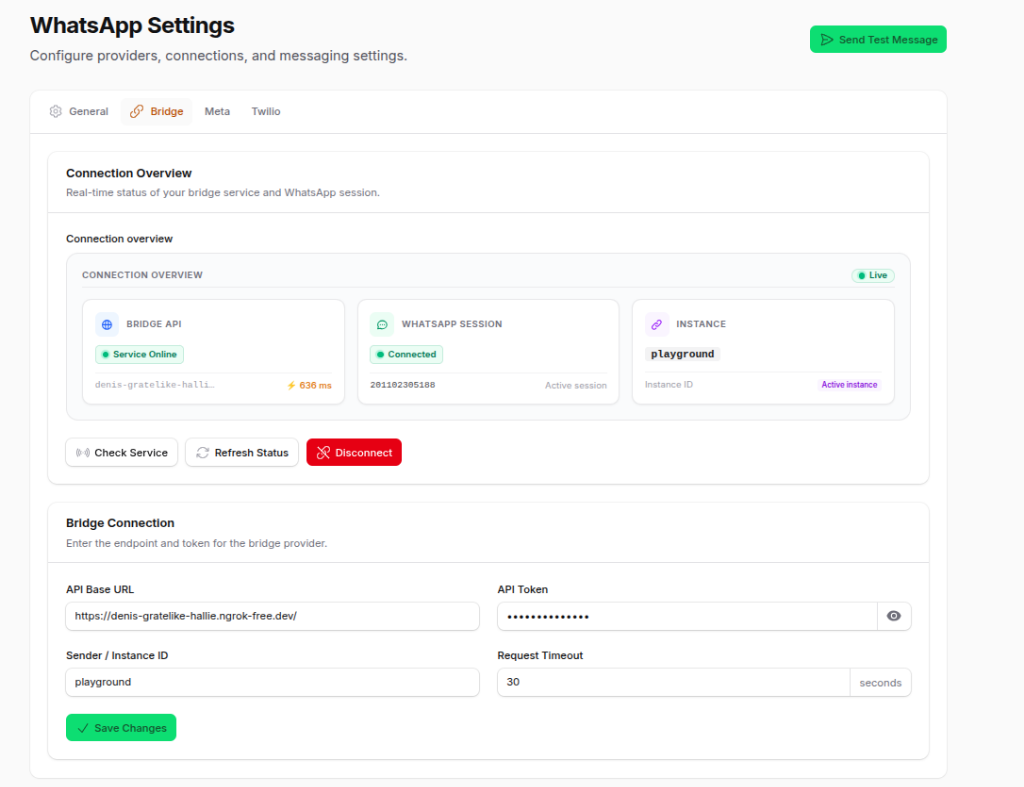Focus the API Base URL field
This screenshot has height=787, width=1024.
click(x=272, y=617)
